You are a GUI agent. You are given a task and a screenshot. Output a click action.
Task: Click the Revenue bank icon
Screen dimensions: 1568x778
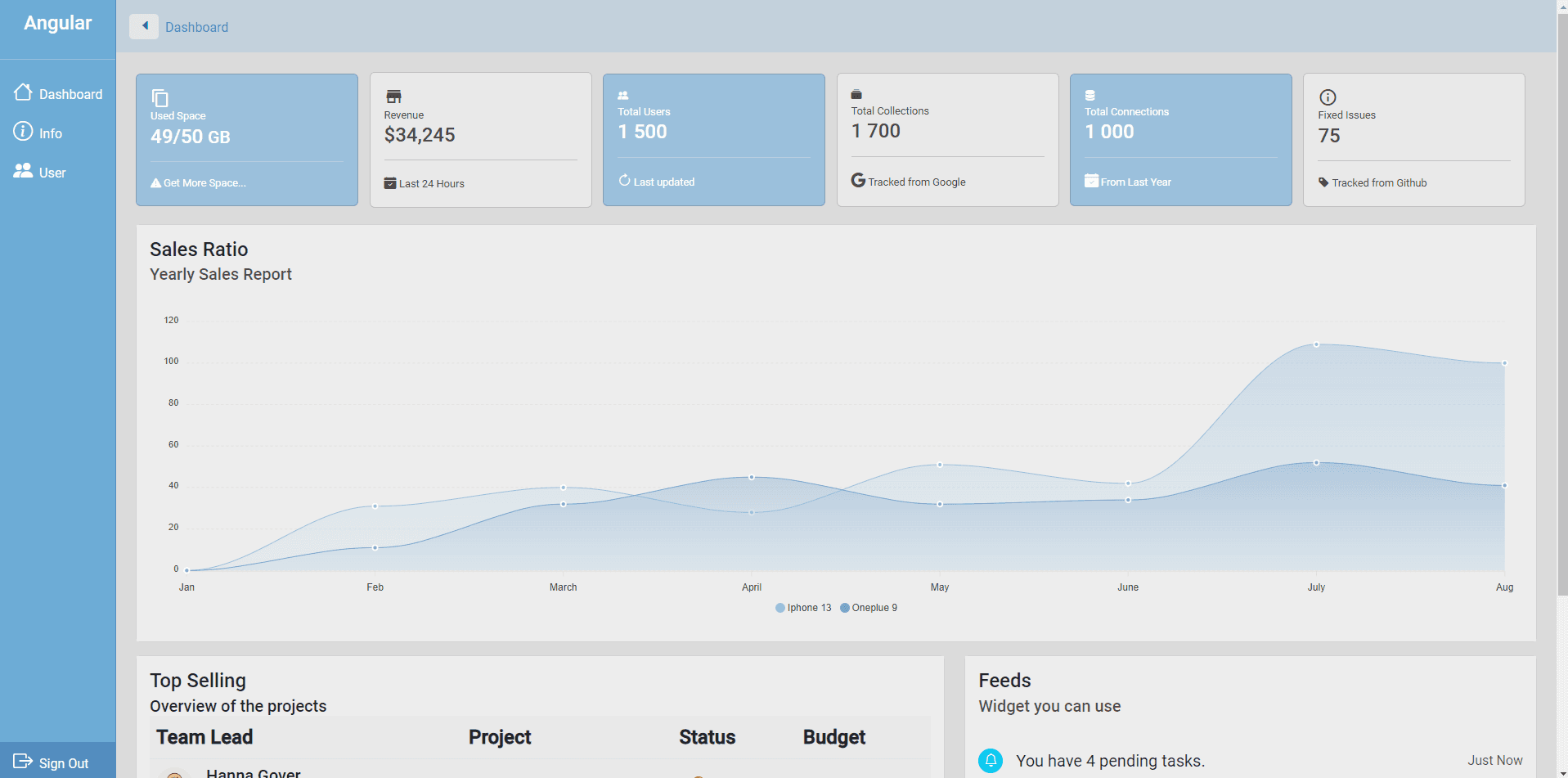(393, 95)
